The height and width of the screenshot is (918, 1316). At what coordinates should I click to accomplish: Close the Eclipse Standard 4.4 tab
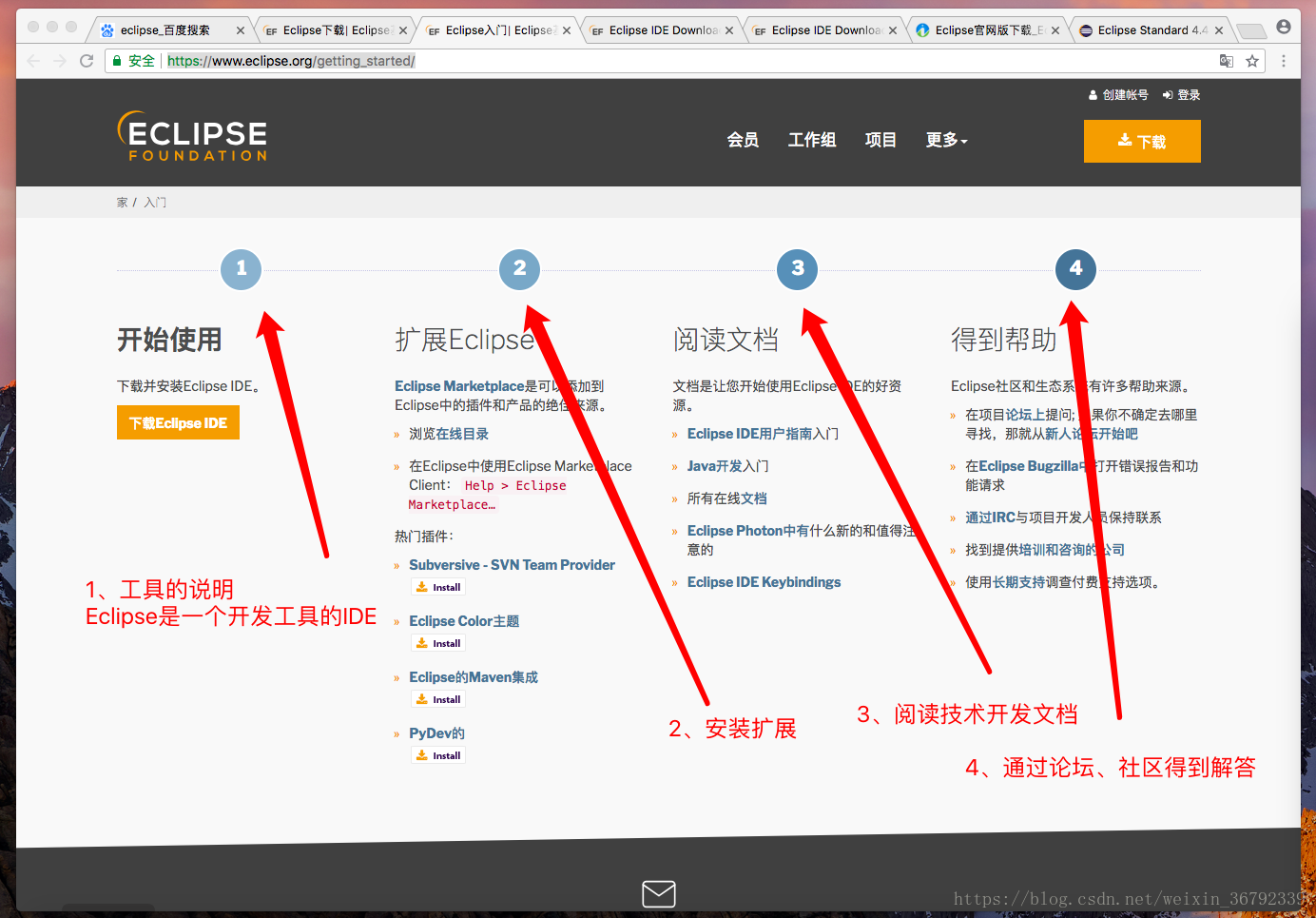pyautogui.click(x=1219, y=30)
